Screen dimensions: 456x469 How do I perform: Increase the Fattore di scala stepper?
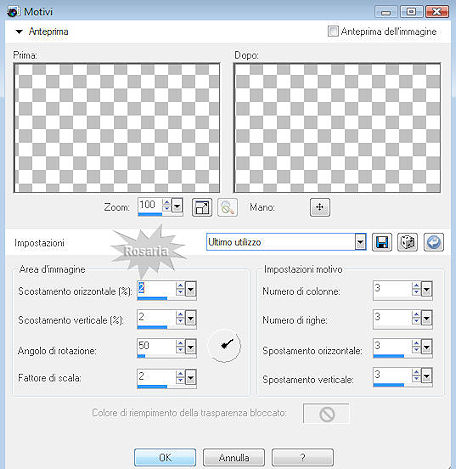click(x=180, y=374)
